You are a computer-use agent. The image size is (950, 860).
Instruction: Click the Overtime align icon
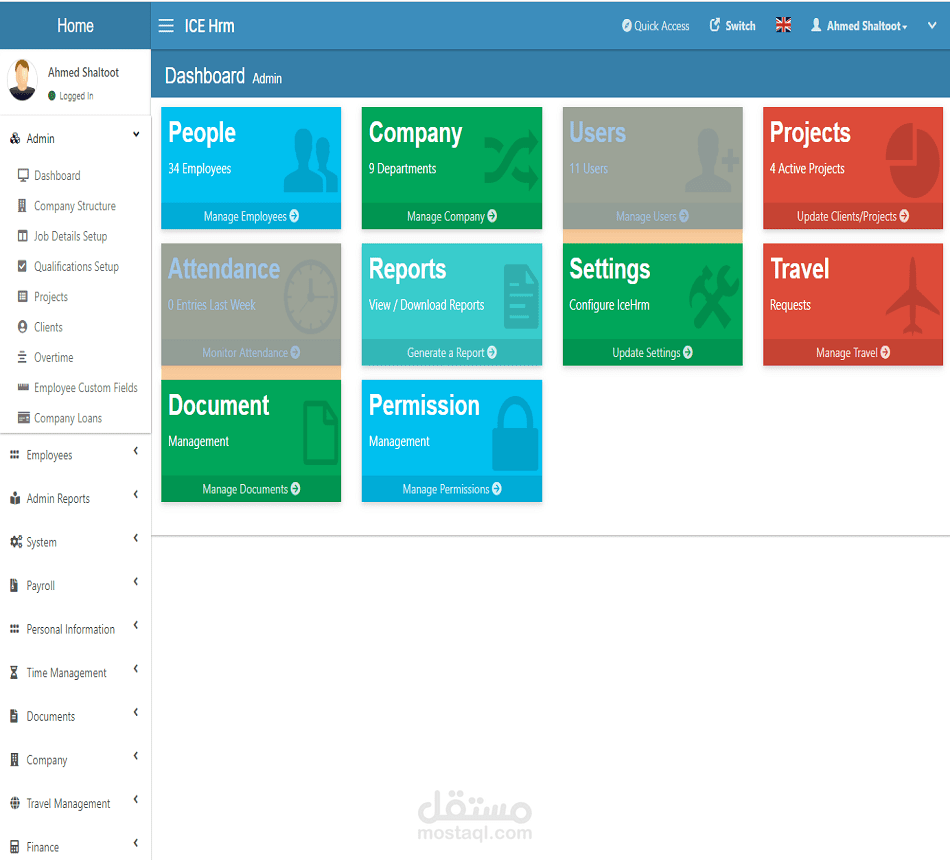click(x=22, y=357)
